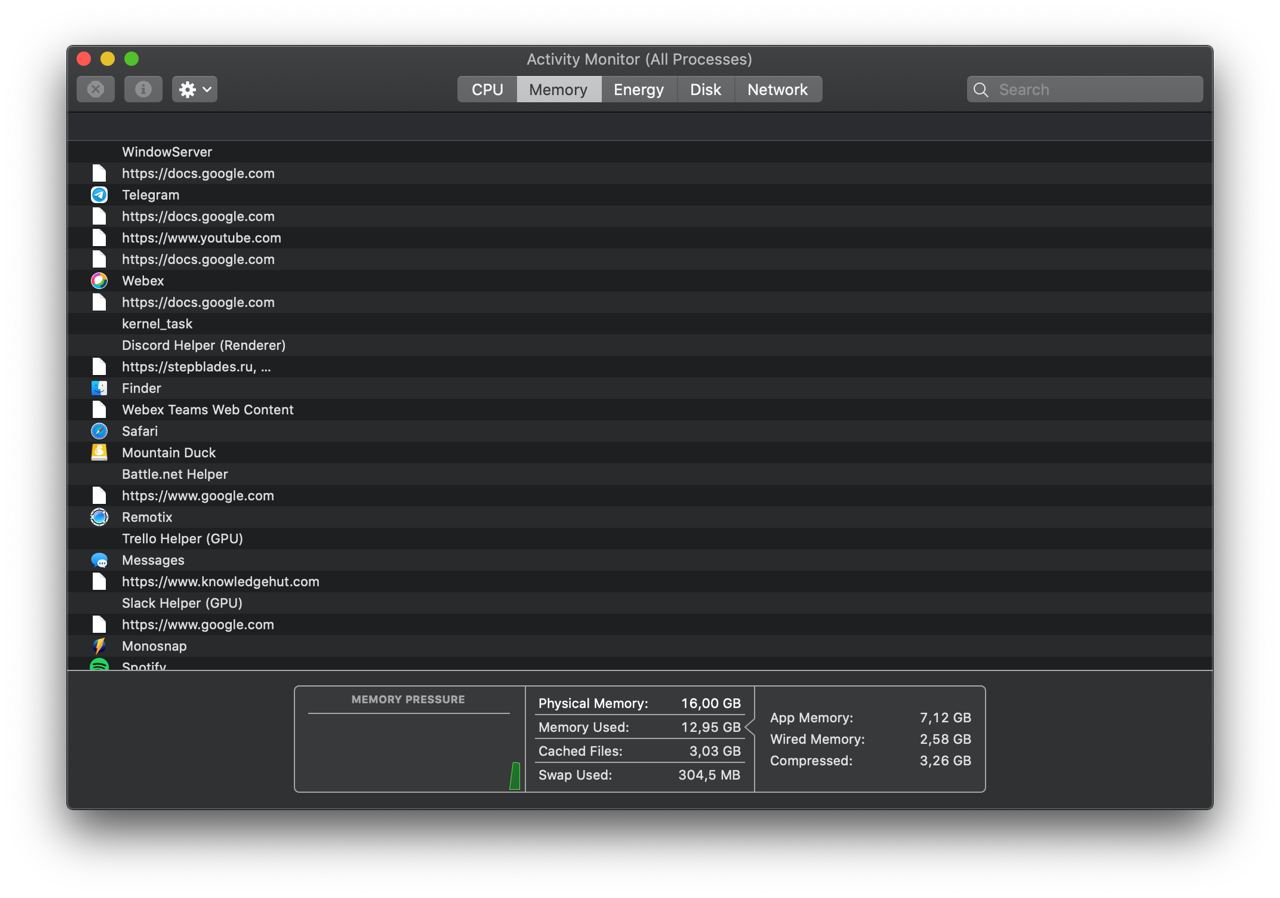Click the Messages app icon
The height and width of the screenshot is (898, 1280).
point(99,560)
